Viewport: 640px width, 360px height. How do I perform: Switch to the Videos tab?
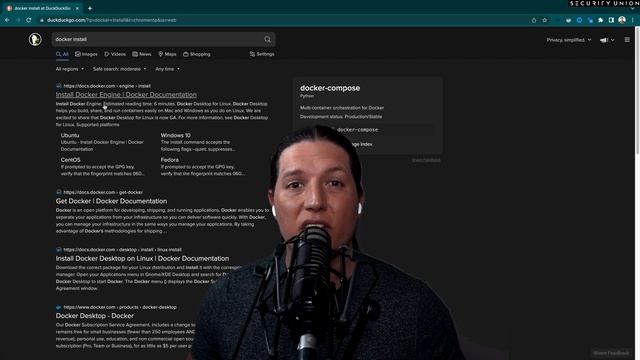tap(115, 54)
